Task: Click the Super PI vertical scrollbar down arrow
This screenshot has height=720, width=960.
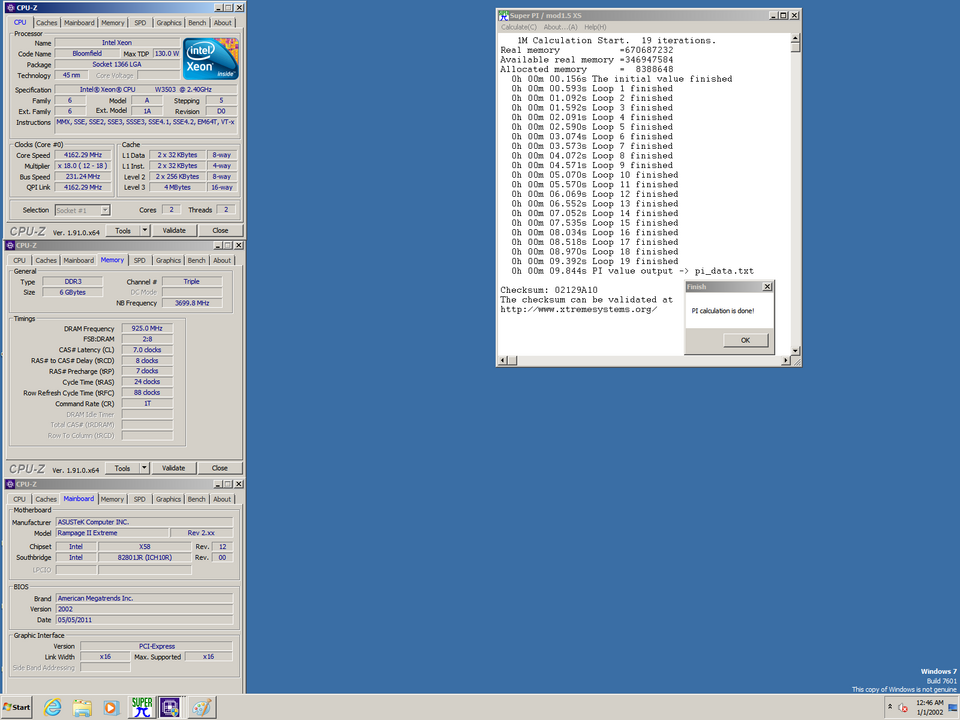Action: click(795, 351)
